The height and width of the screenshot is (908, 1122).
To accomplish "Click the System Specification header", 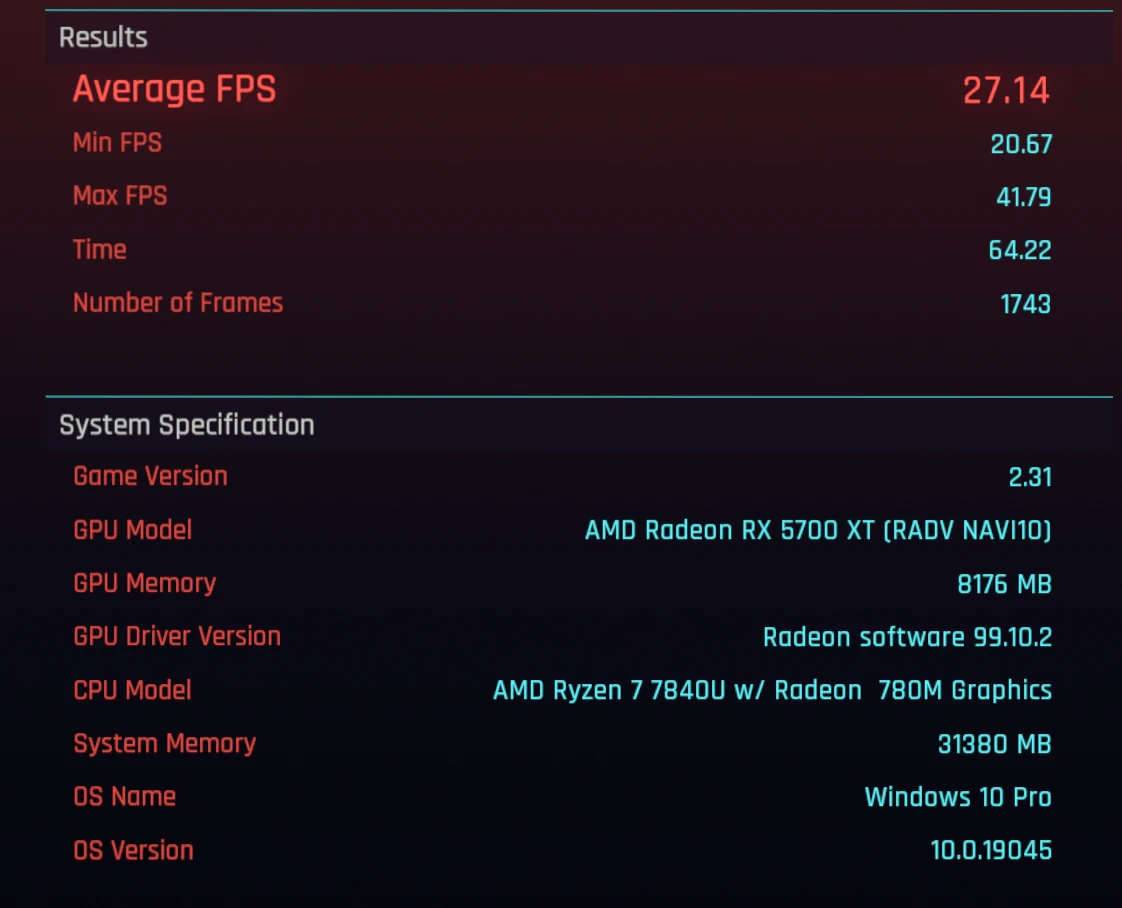I will coord(187,425).
